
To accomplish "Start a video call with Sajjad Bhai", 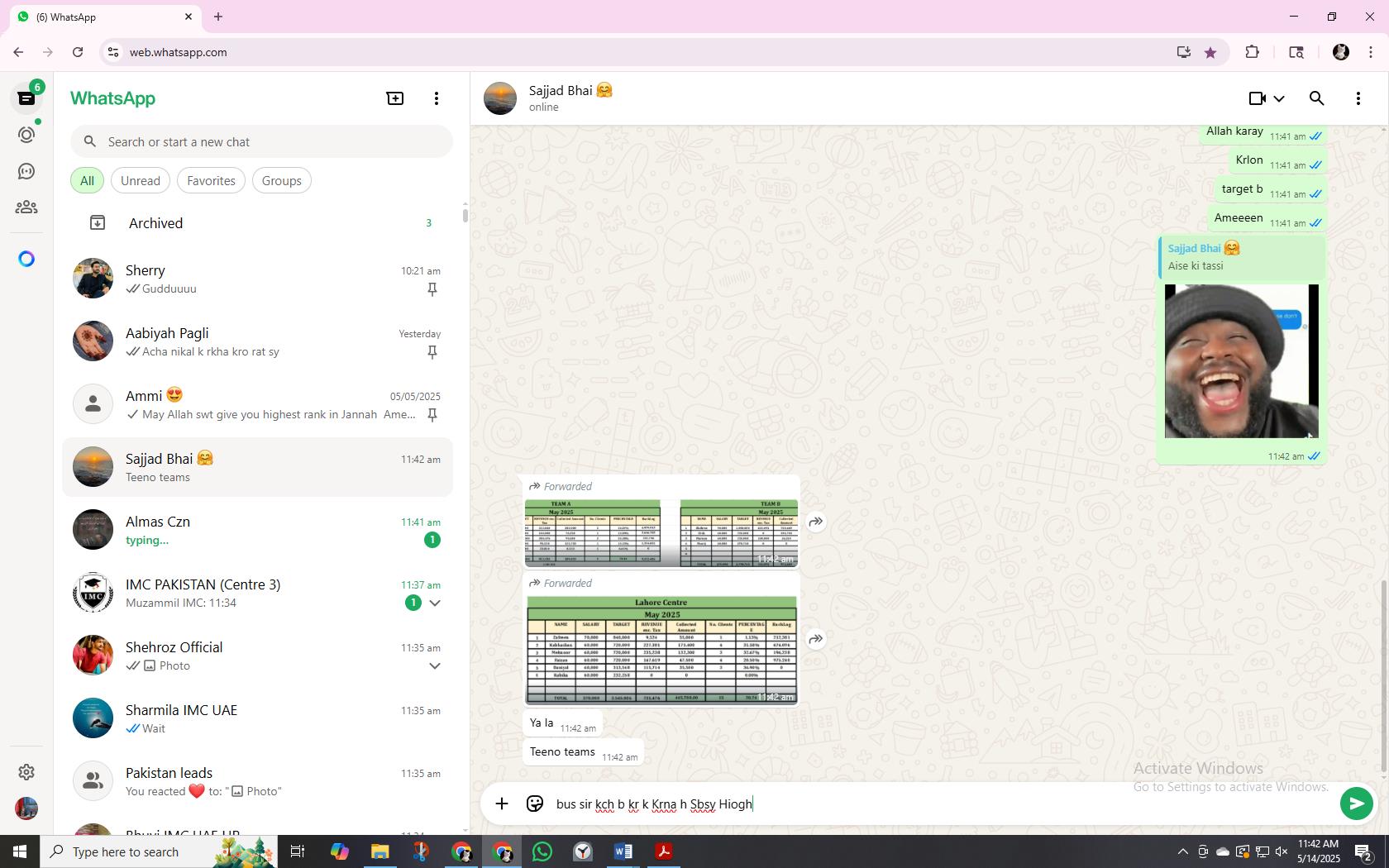I will click(x=1258, y=98).
